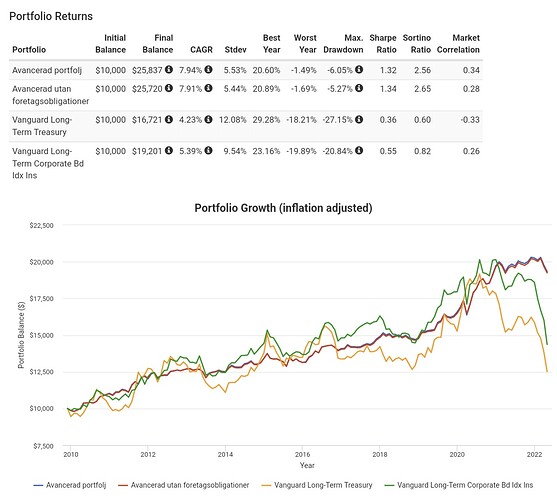Screen dimensions: 557x499
Task: Click info icon beside -5.27% max drawdown
Action: (359, 88)
